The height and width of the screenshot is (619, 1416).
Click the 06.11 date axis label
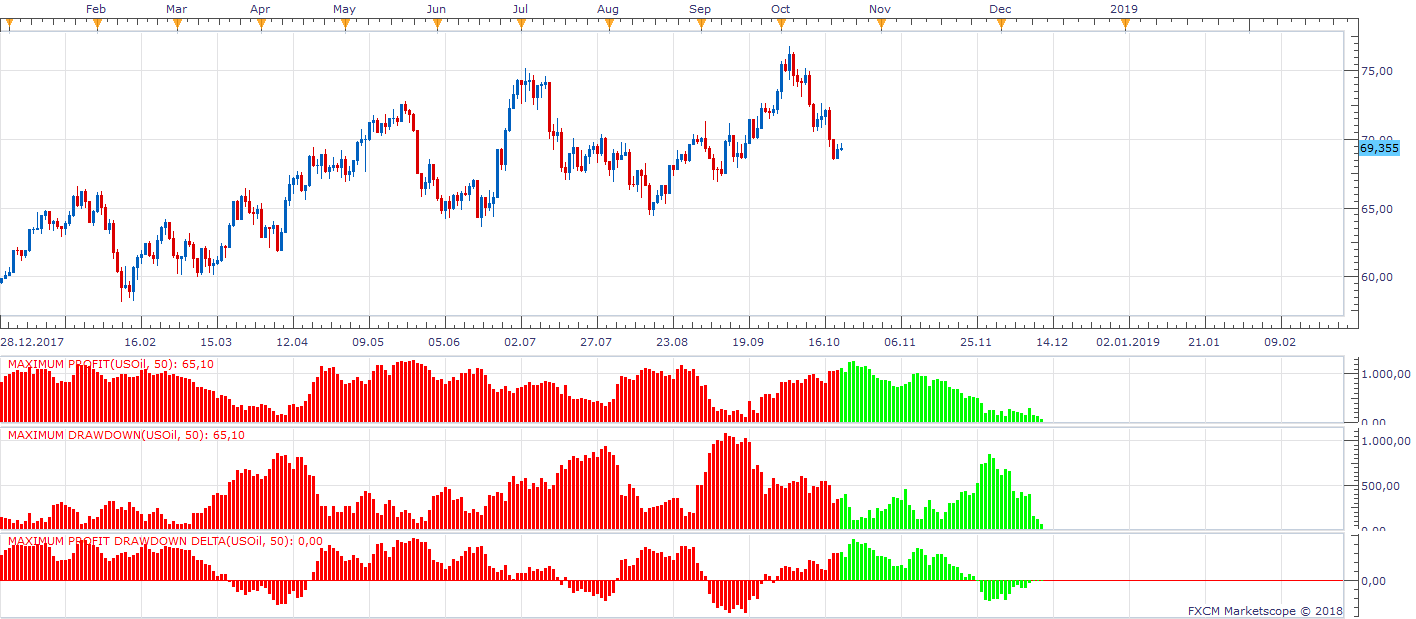click(900, 342)
